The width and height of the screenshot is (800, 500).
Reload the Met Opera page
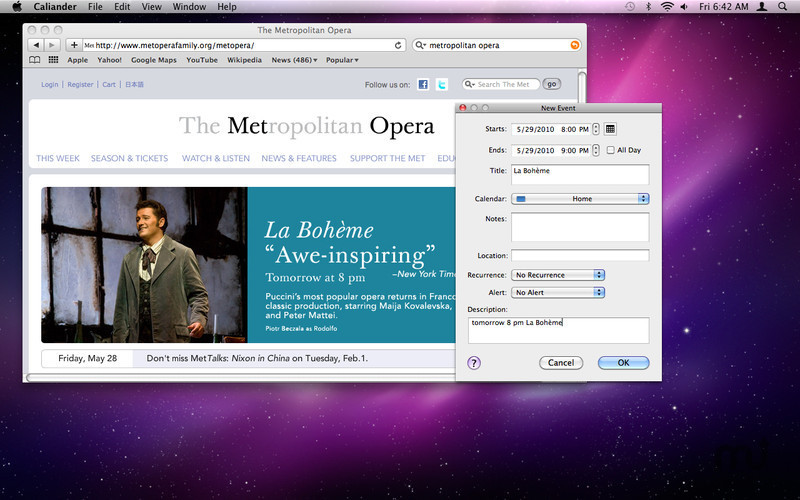pyautogui.click(x=398, y=45)
